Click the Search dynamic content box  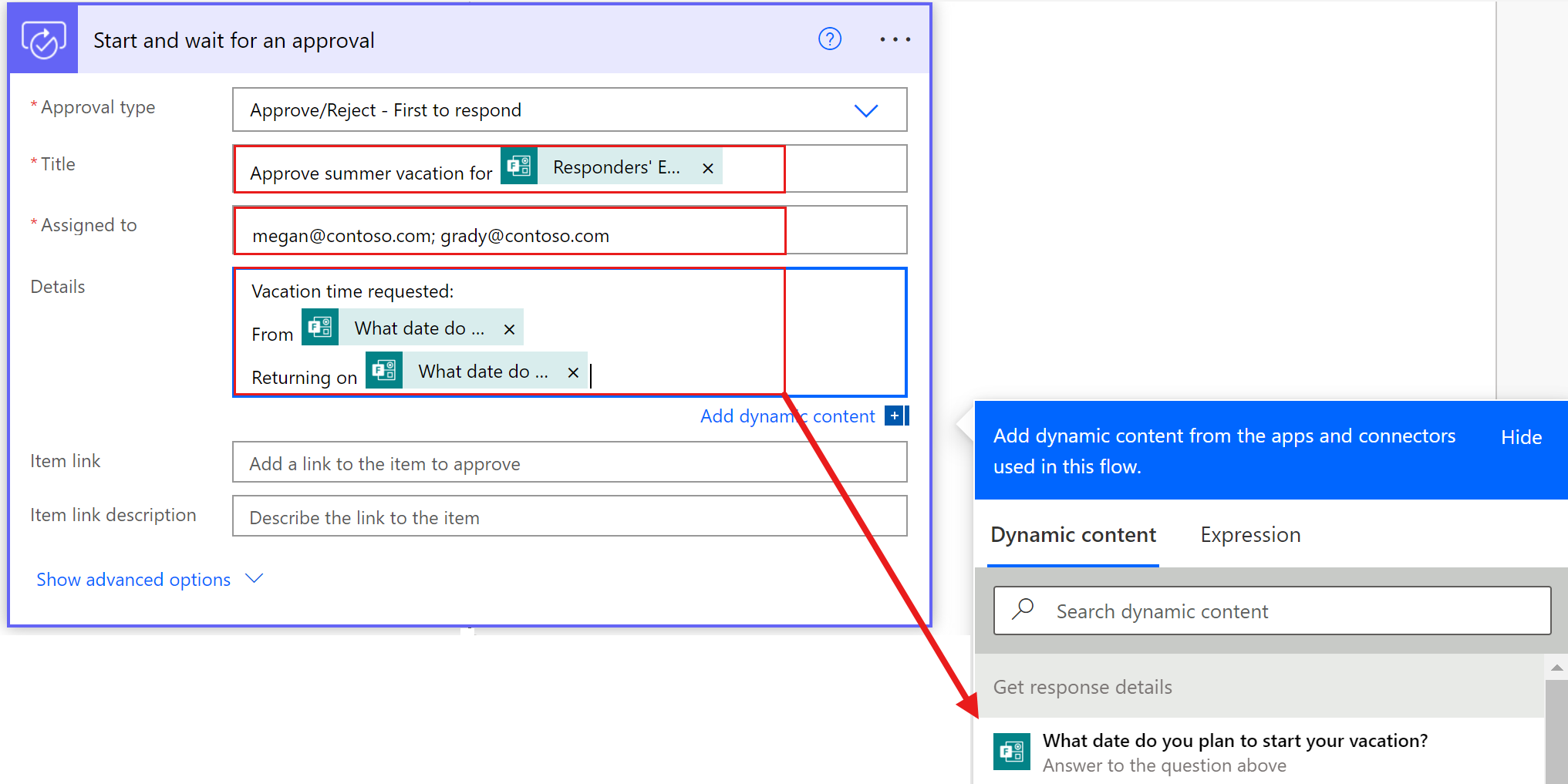pyautogui.click(x=1272, y=611)
